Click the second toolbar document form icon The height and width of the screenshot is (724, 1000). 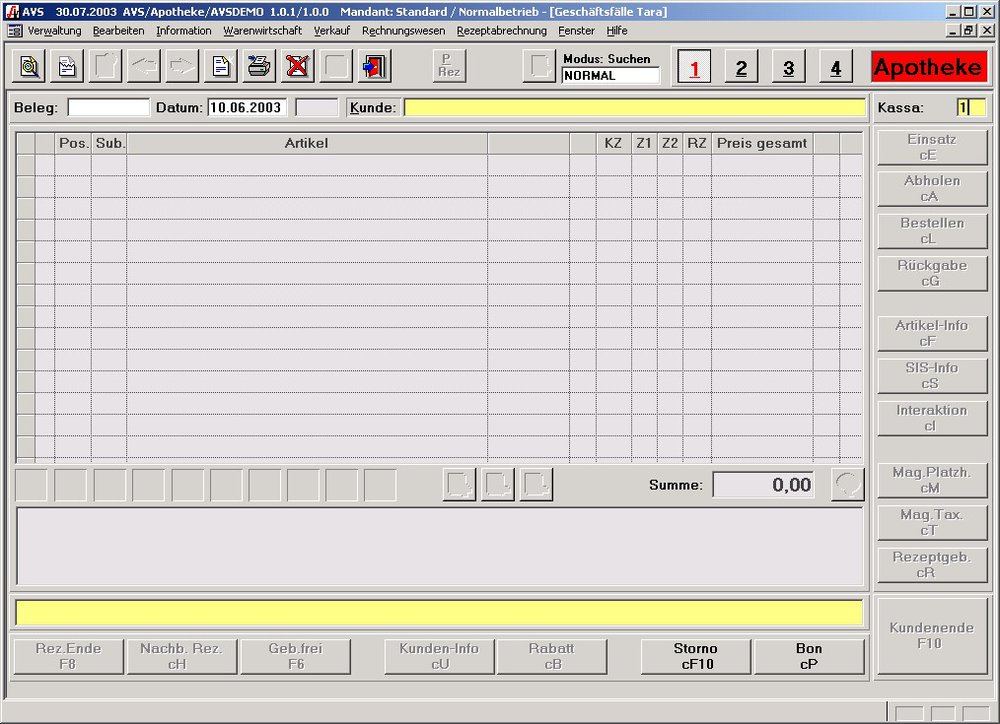67,67
